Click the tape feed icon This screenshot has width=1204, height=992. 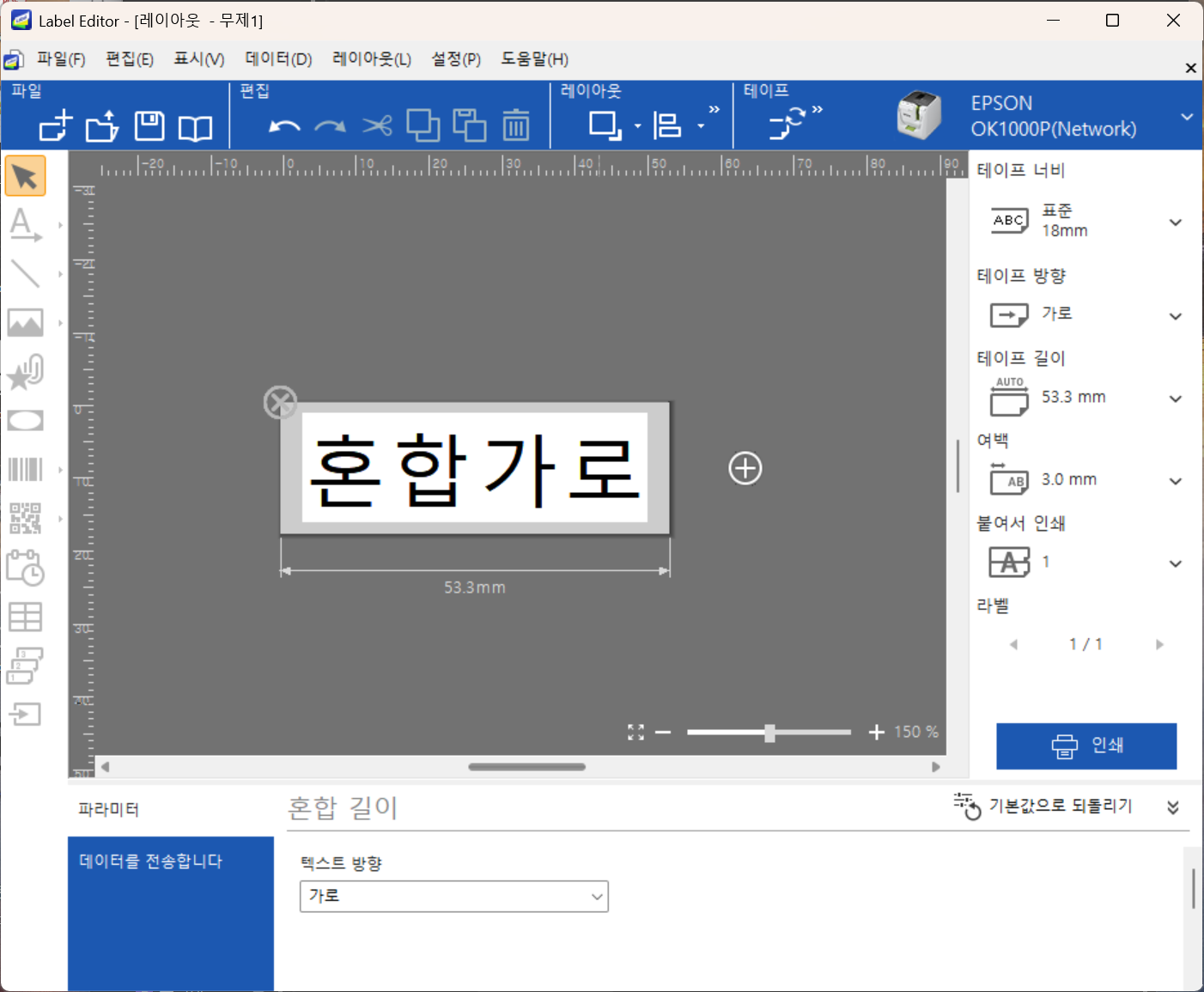pyautogui.click(x=786, y=124)
